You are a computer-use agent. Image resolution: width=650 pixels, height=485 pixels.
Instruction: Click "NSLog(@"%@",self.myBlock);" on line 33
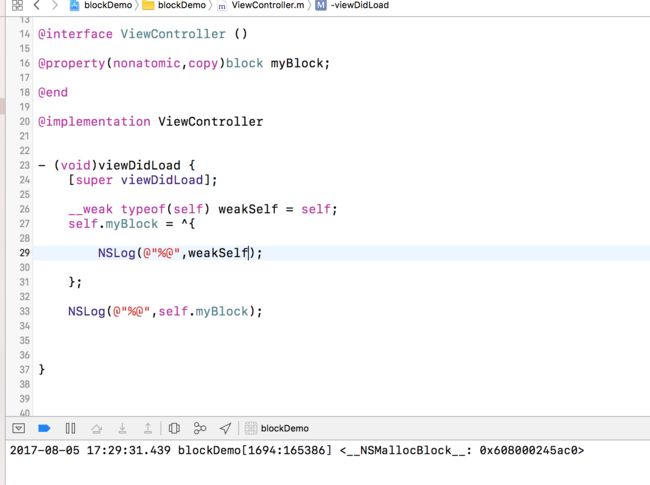165,311
